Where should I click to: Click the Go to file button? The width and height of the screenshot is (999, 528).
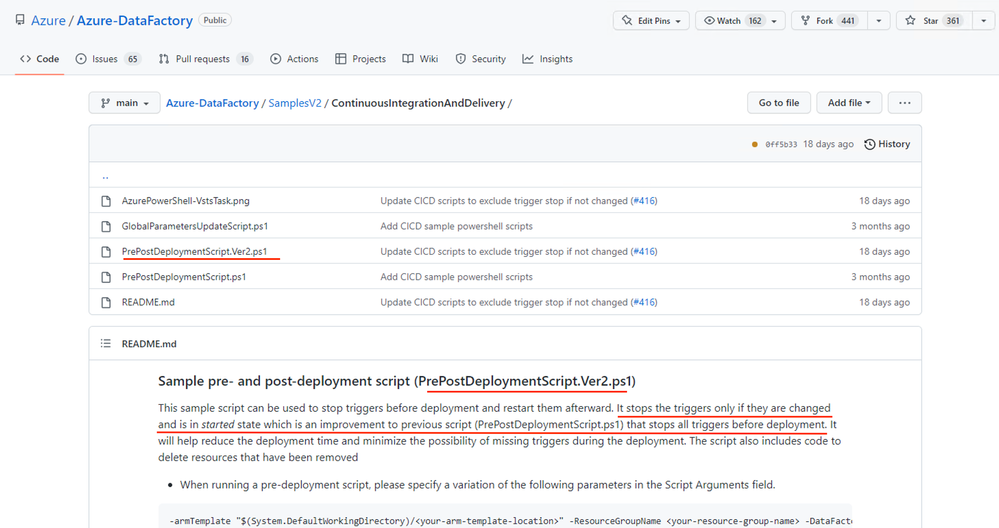click(x=779, y=103)
